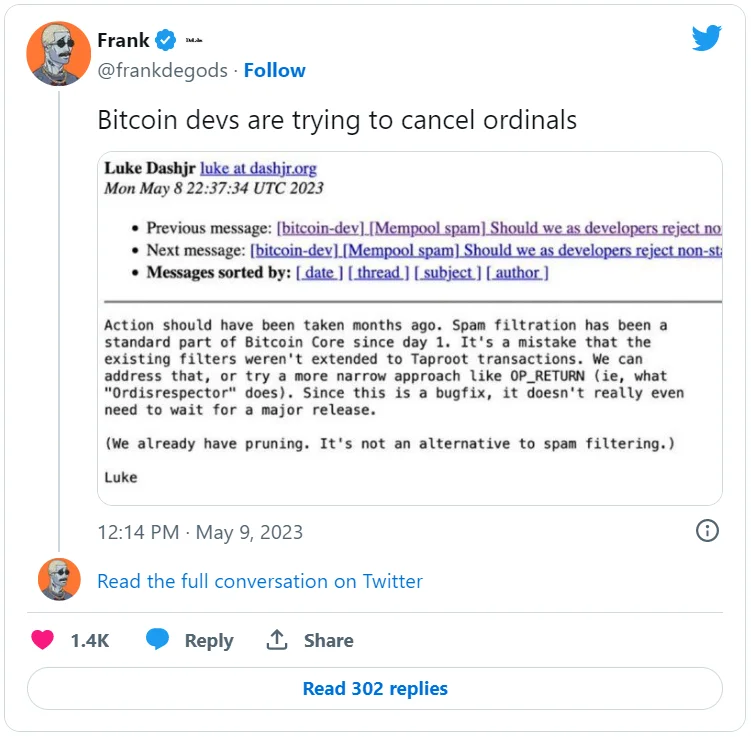
Task: Click small avatar beside full conversation
Action: [x=58, y=580]
